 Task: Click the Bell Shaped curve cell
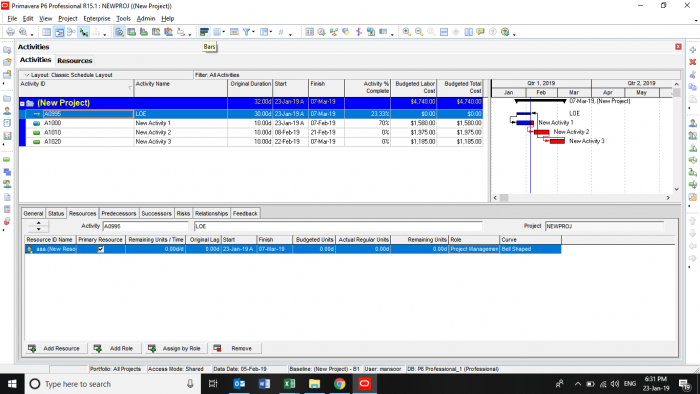[x=530, y=249]
